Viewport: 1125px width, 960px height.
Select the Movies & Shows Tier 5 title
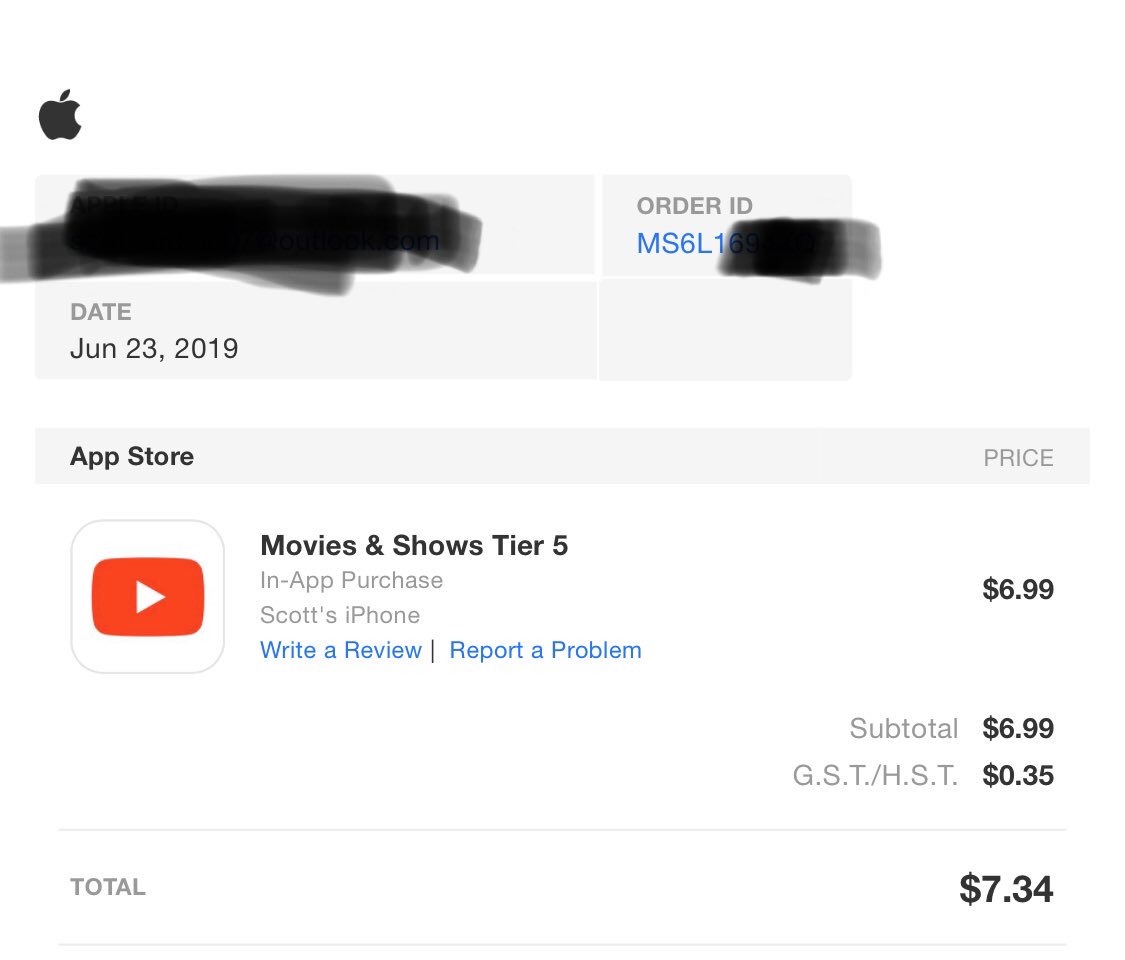point(414,545)
